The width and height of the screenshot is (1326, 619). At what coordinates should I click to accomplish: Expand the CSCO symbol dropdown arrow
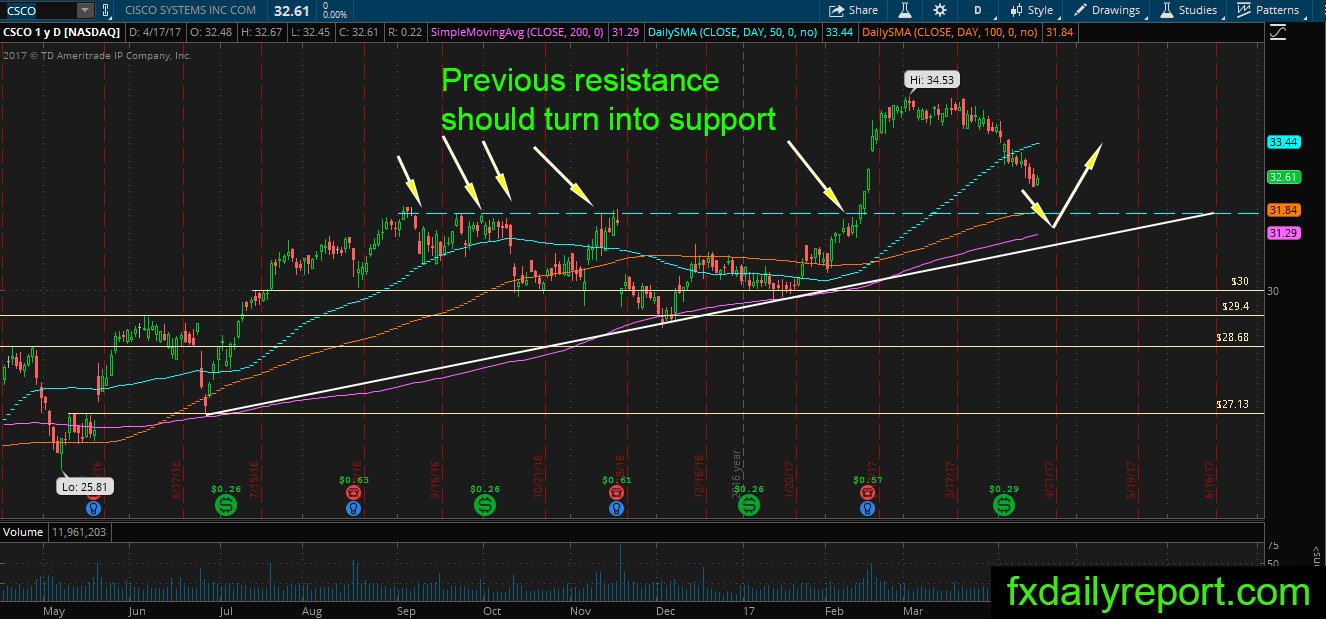tap(83, 10)
